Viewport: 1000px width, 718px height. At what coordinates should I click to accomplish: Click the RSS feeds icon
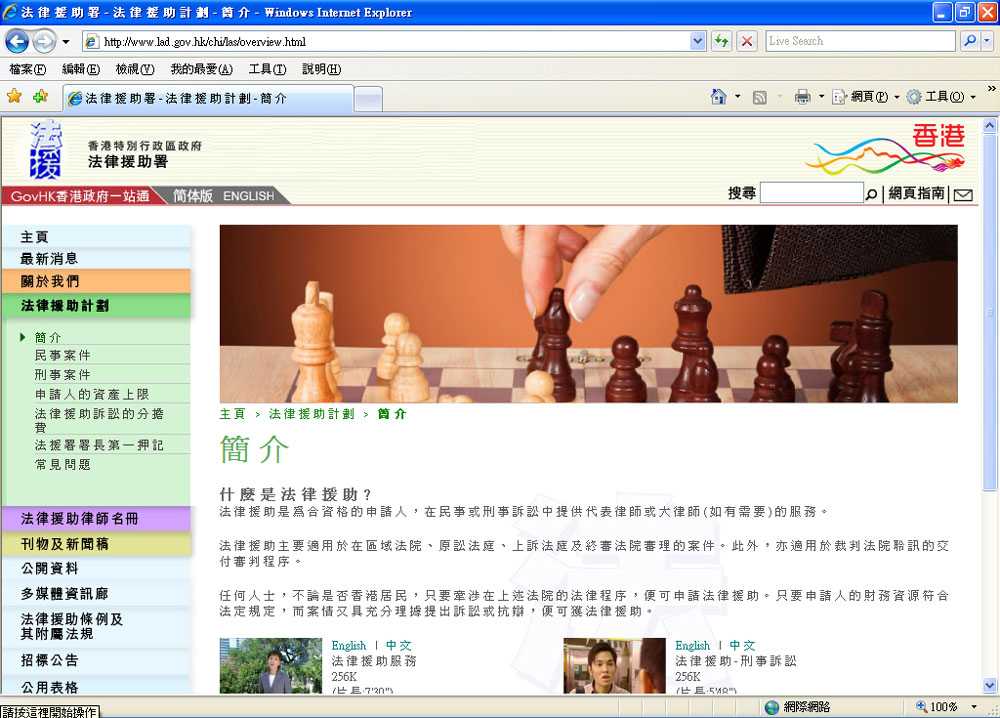pyautogui.click(x=760, y=97)
